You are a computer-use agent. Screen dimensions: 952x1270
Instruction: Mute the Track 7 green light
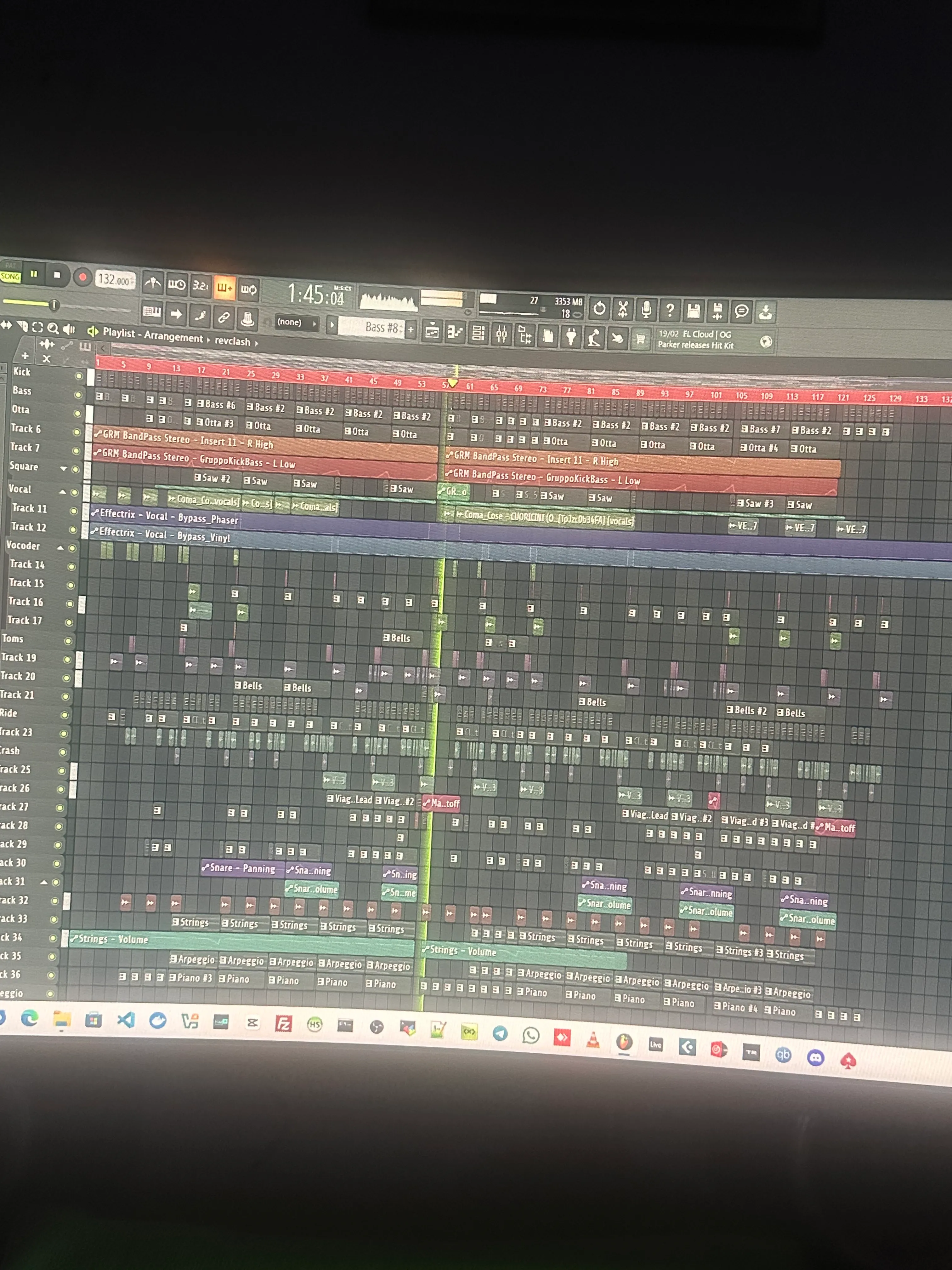point(76,451)
